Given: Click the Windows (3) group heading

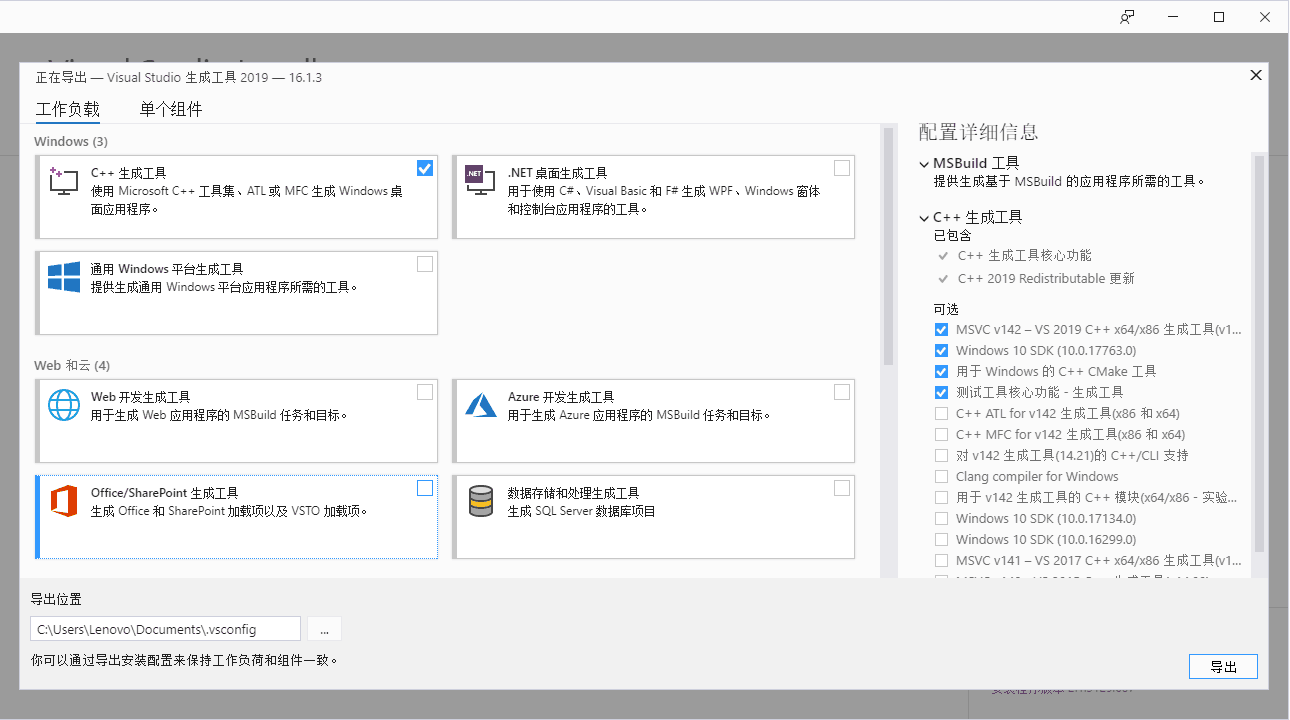Looking at the screenshot, I should click(71, 142).
